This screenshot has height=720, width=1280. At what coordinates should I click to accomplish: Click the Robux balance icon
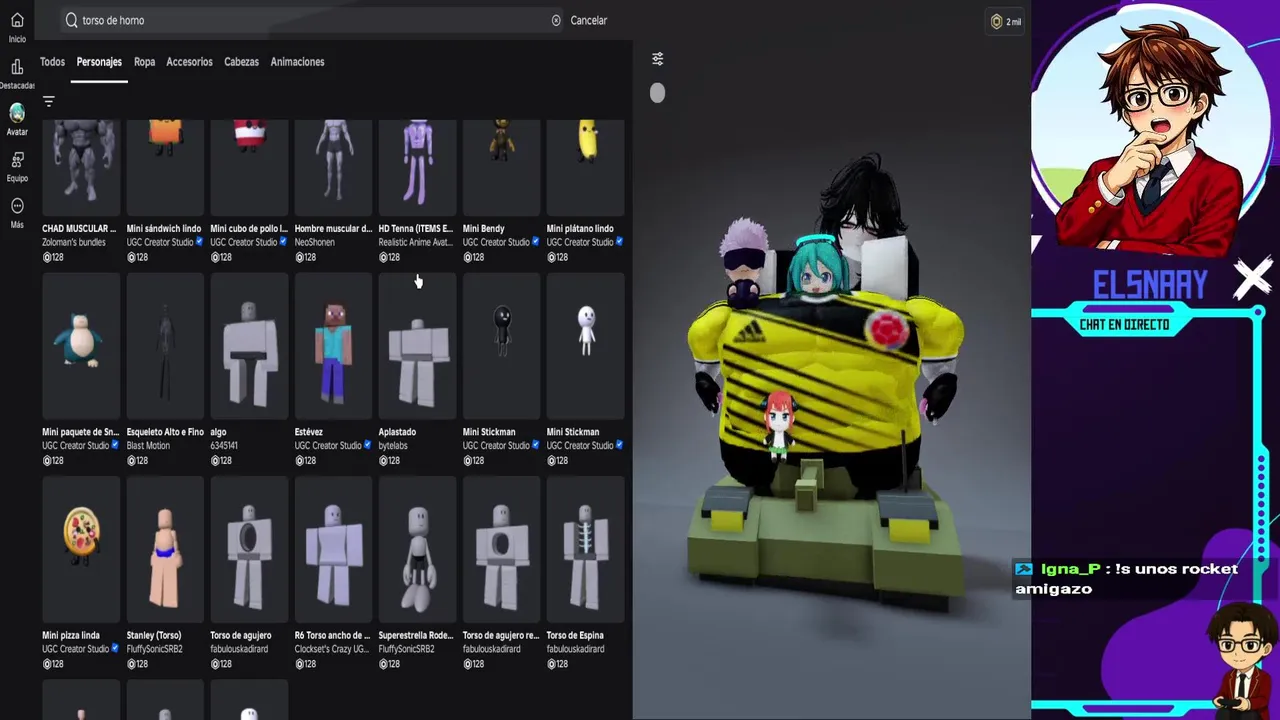(x=996, y=21)
